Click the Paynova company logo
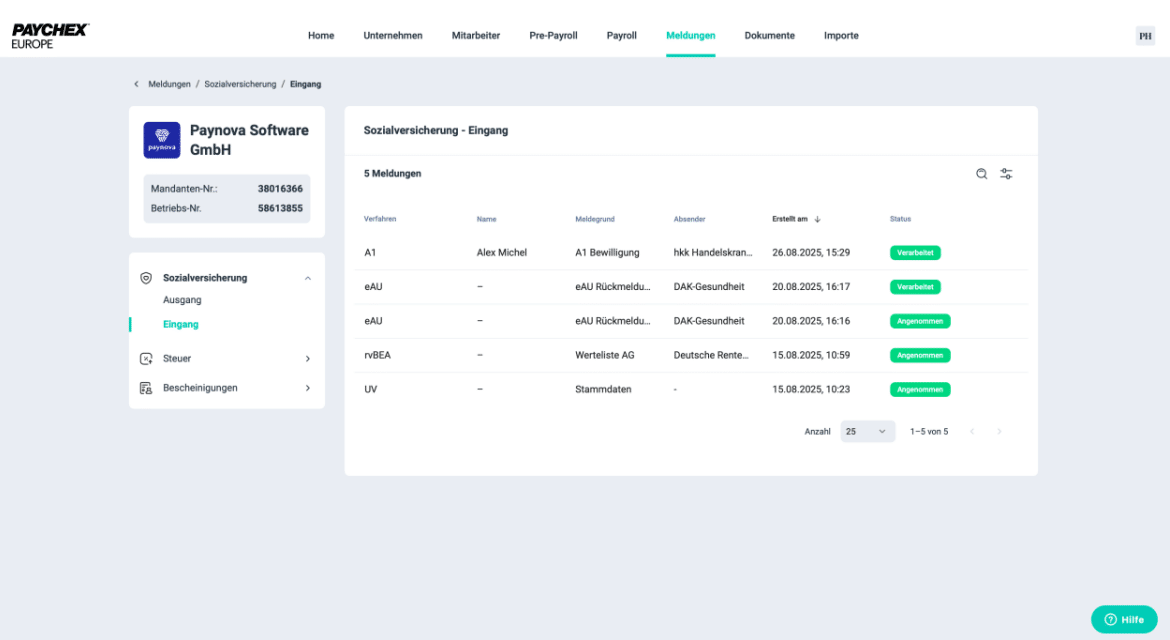Screen dimensions: 1170x640 162,140
